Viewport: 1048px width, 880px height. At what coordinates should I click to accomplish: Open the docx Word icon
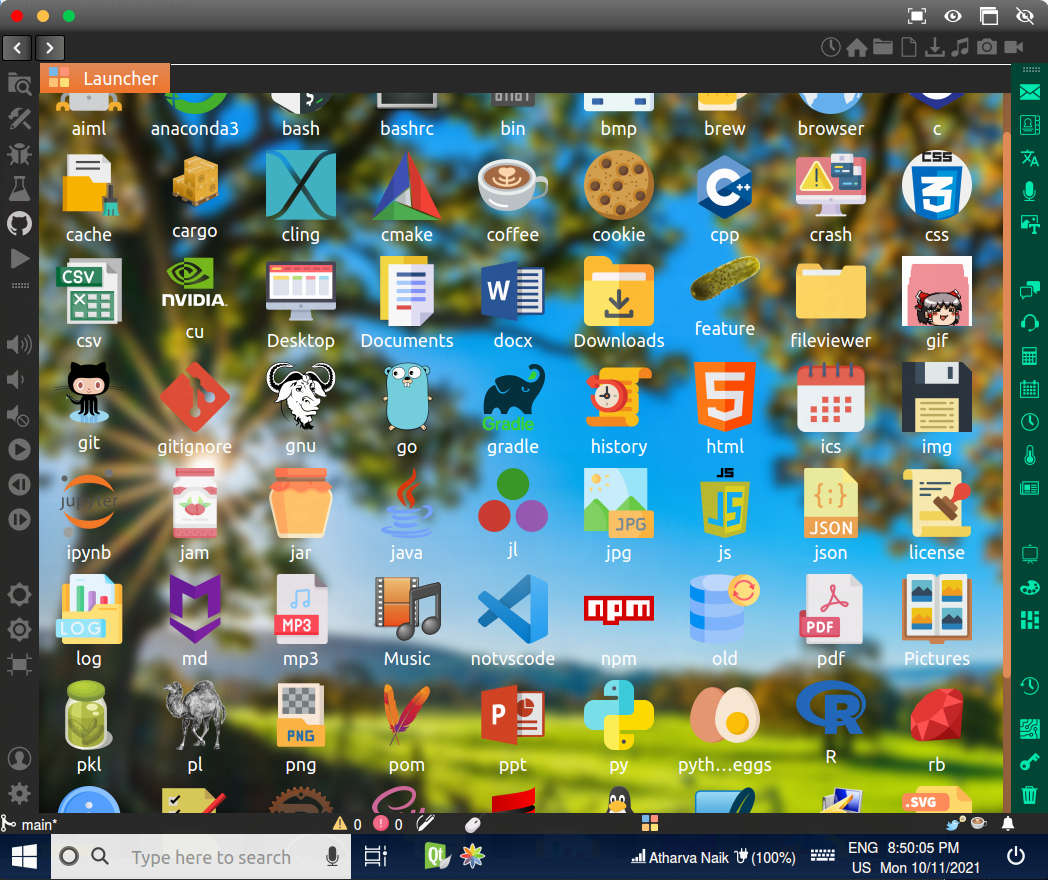pyautogui.click(x=513, y=291)
